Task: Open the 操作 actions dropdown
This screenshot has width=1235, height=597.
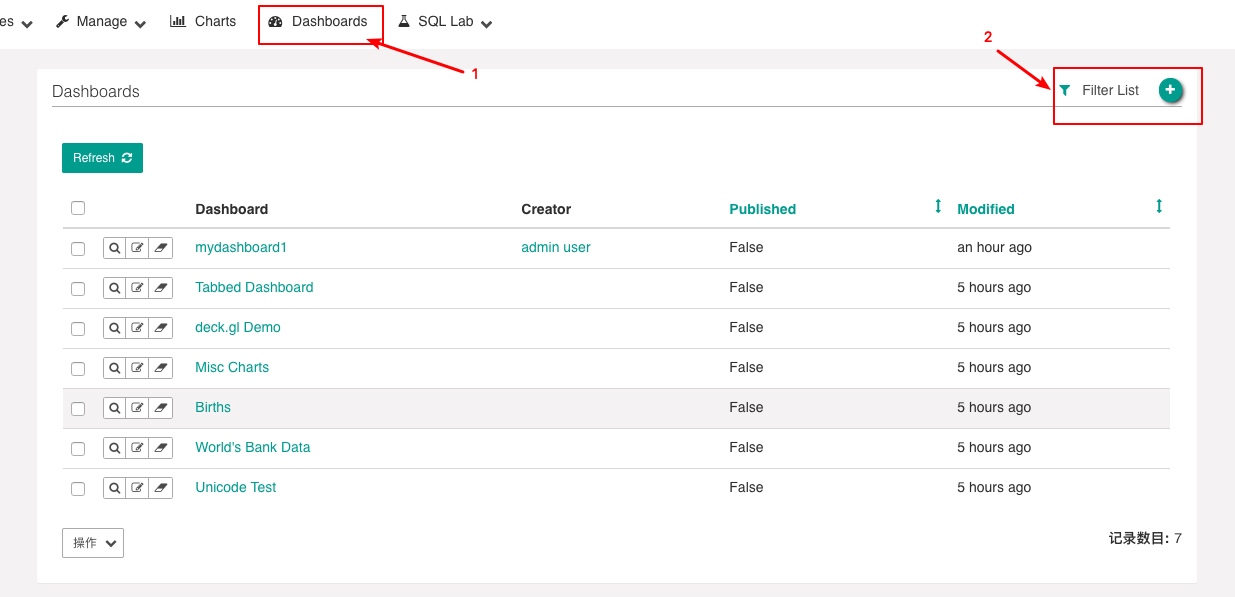Action: [x=93, y=543]
